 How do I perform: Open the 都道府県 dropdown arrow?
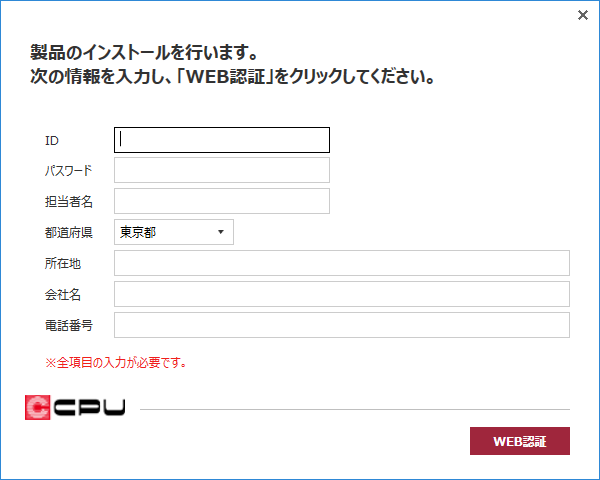click(221, 232)
